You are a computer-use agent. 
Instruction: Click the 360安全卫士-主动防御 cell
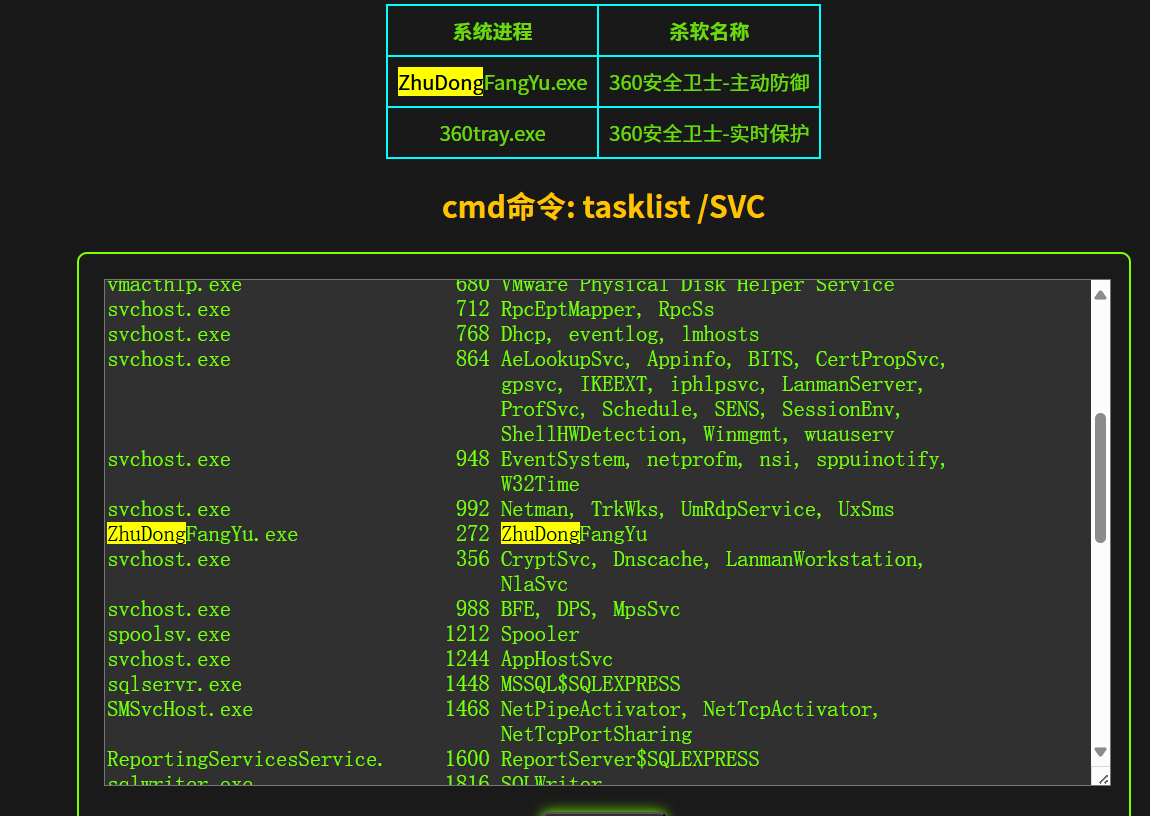(708, 82)
